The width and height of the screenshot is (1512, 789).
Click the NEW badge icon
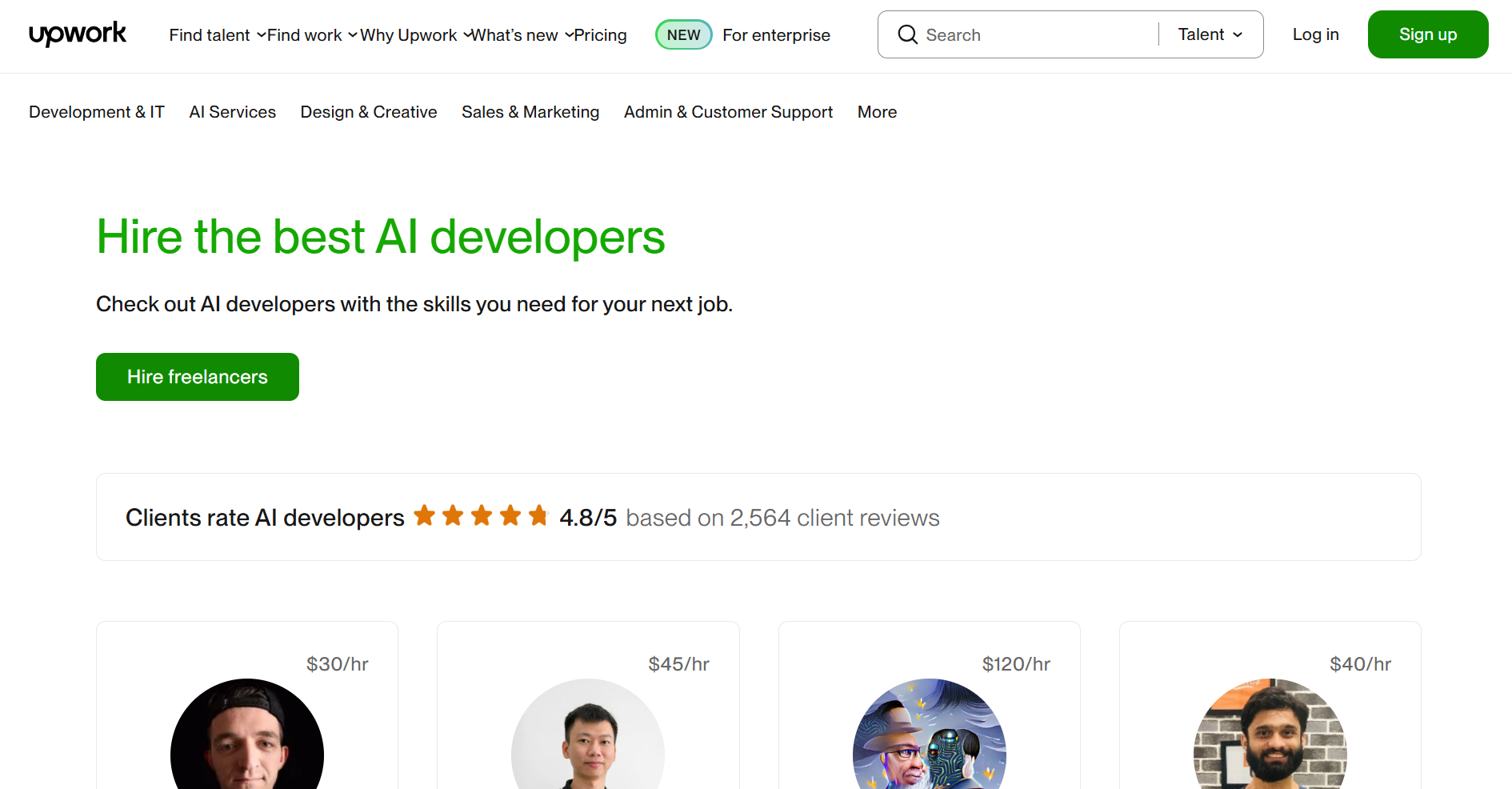683,34
